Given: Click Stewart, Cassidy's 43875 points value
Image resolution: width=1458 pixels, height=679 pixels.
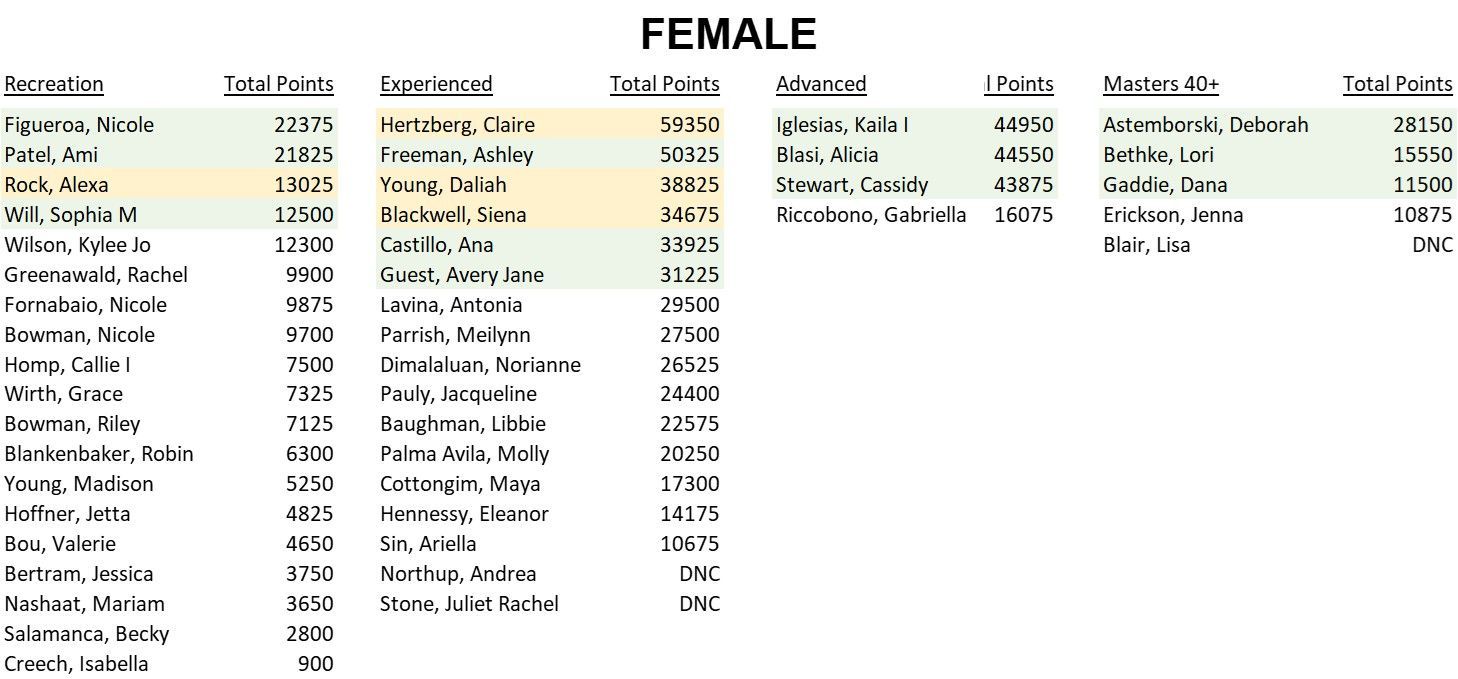Looking at the screenshot, I should (1023, 185).
